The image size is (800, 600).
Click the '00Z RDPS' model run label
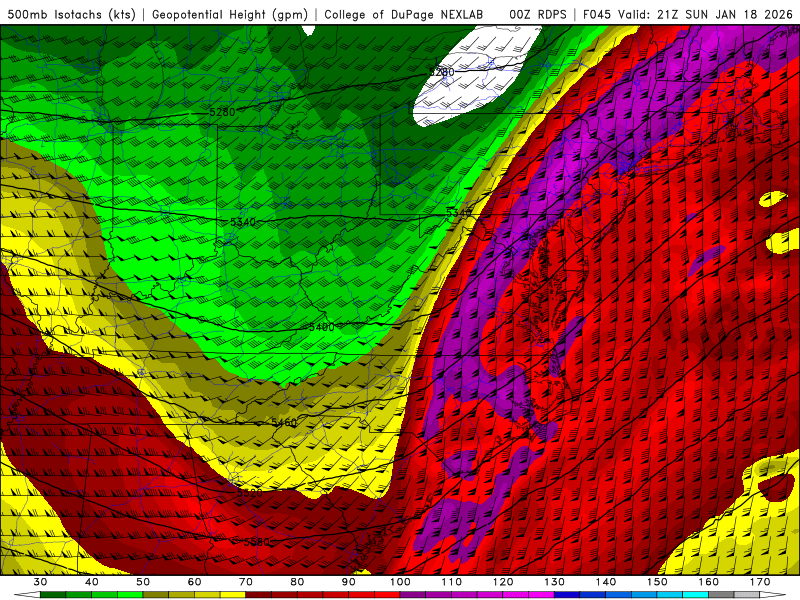point(538,14)
